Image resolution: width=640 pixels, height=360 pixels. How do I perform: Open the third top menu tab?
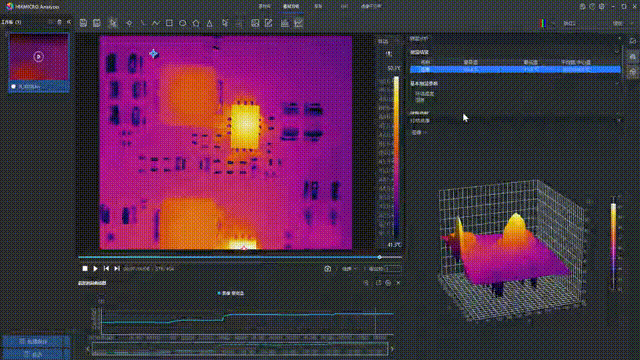coord(318,7)
